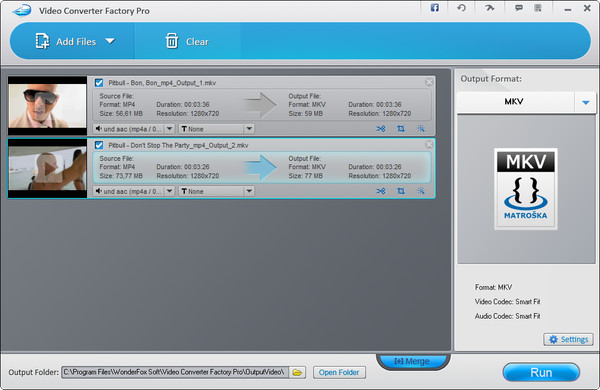600x390 pixels.
Task: Click the Open Folder button
Action: tap(339, 372)
